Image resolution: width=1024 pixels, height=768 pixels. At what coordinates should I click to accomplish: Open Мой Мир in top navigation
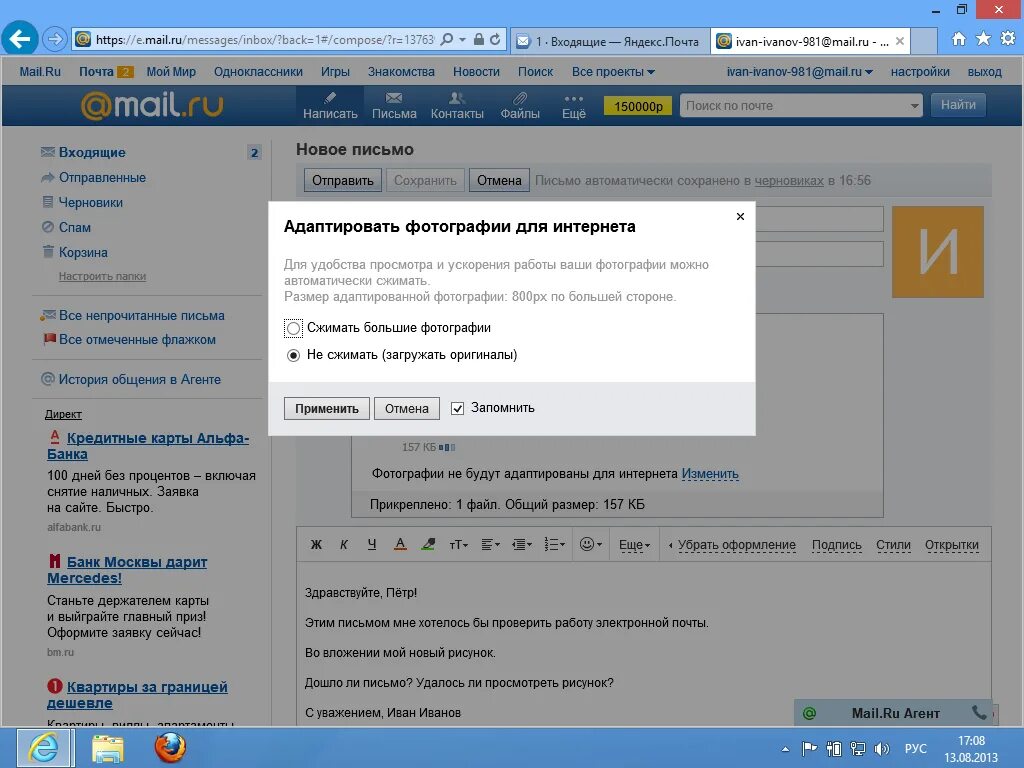[171, 72]
